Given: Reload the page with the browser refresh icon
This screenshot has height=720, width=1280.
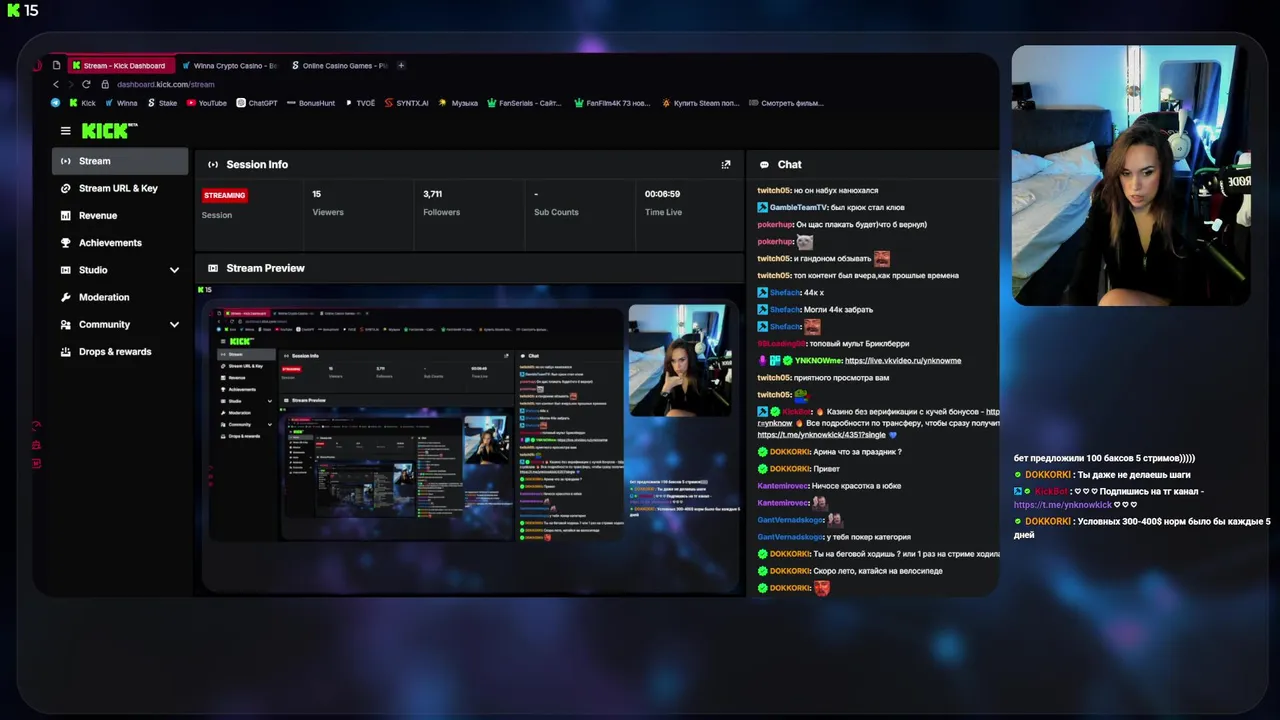Looking at the screenshot, I should click(x=86, y=84).
